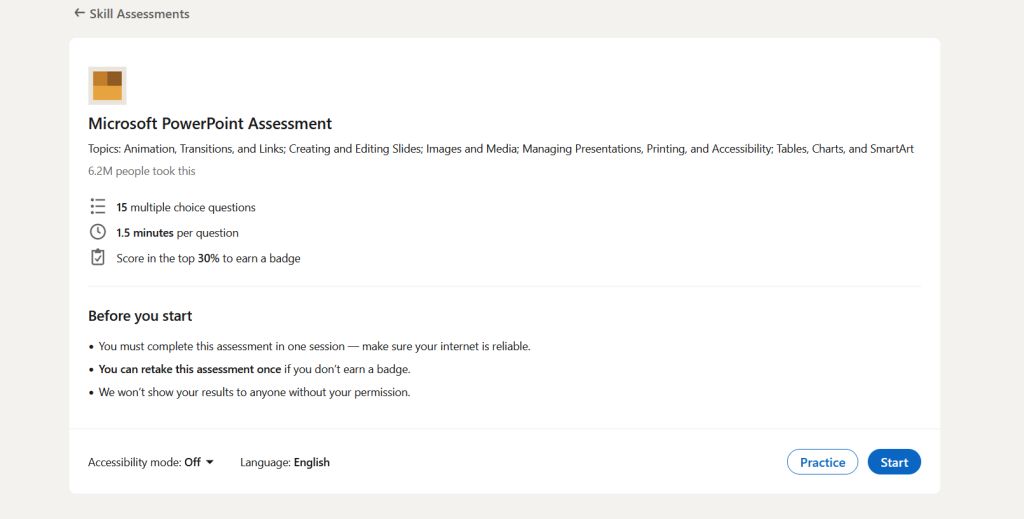Open the Skill Assessments link

point(139,14)
